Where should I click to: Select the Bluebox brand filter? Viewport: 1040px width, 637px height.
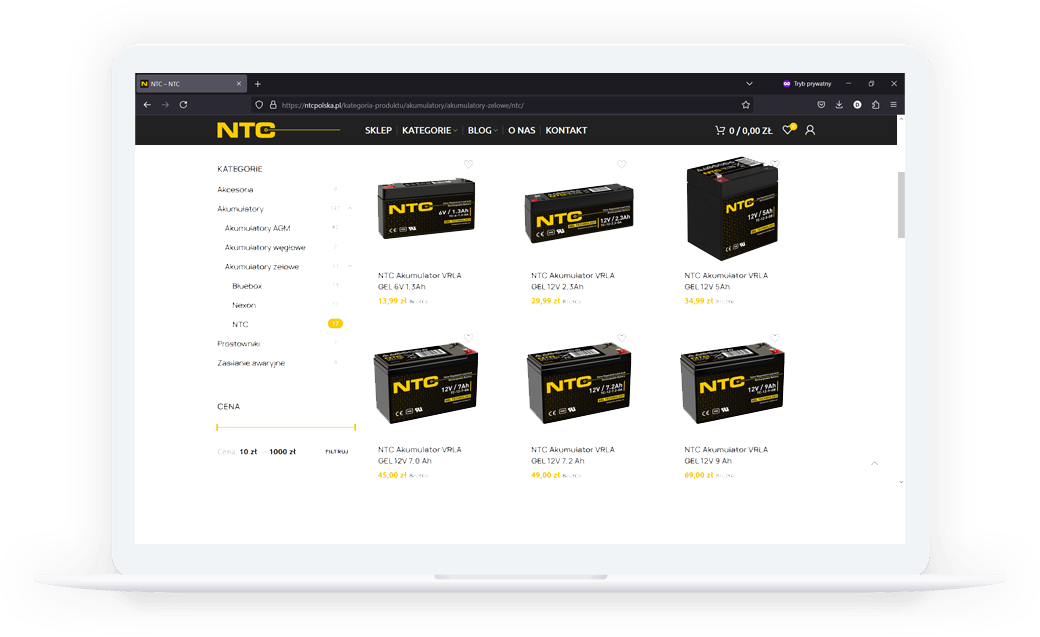coord(247,286)
